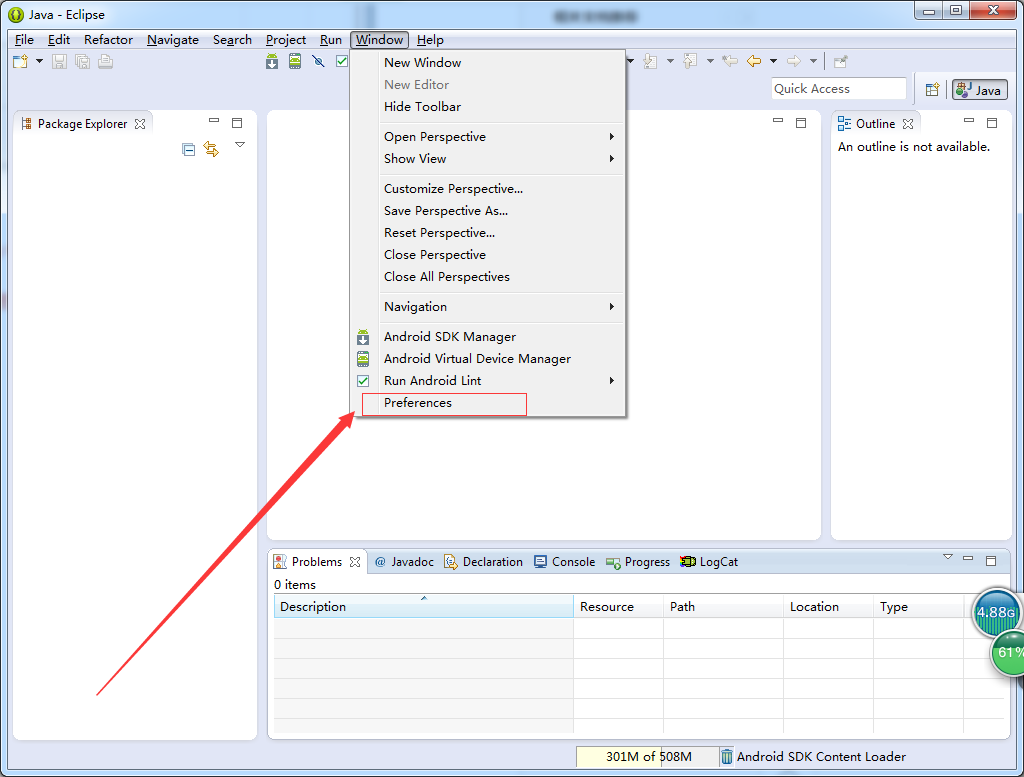The image size is (1024, 777).
Task: Open the New wizard dropdown arrow
Action: click(x=39, y=61)
